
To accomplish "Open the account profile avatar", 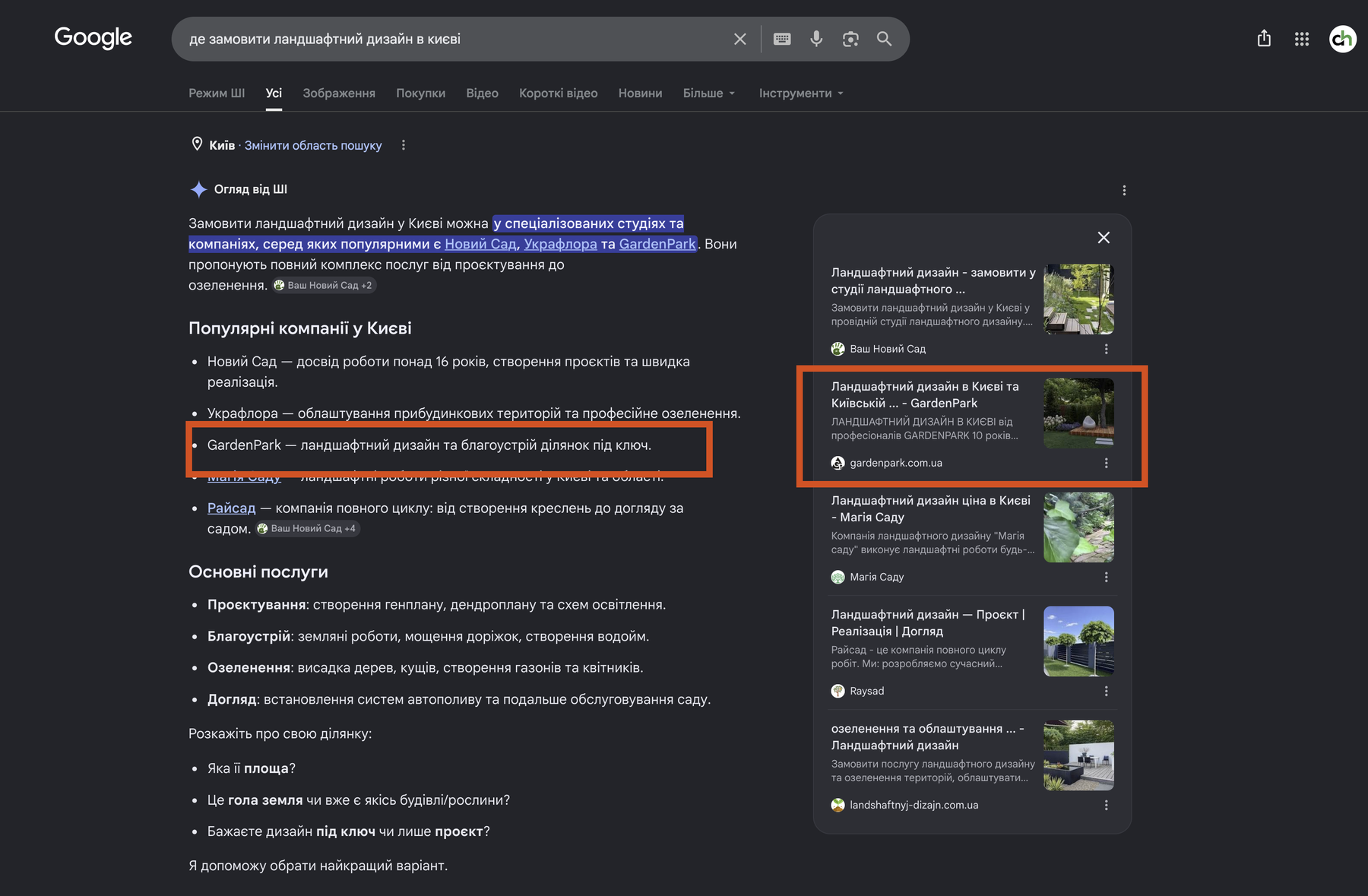I will (x=1343, y=39).
